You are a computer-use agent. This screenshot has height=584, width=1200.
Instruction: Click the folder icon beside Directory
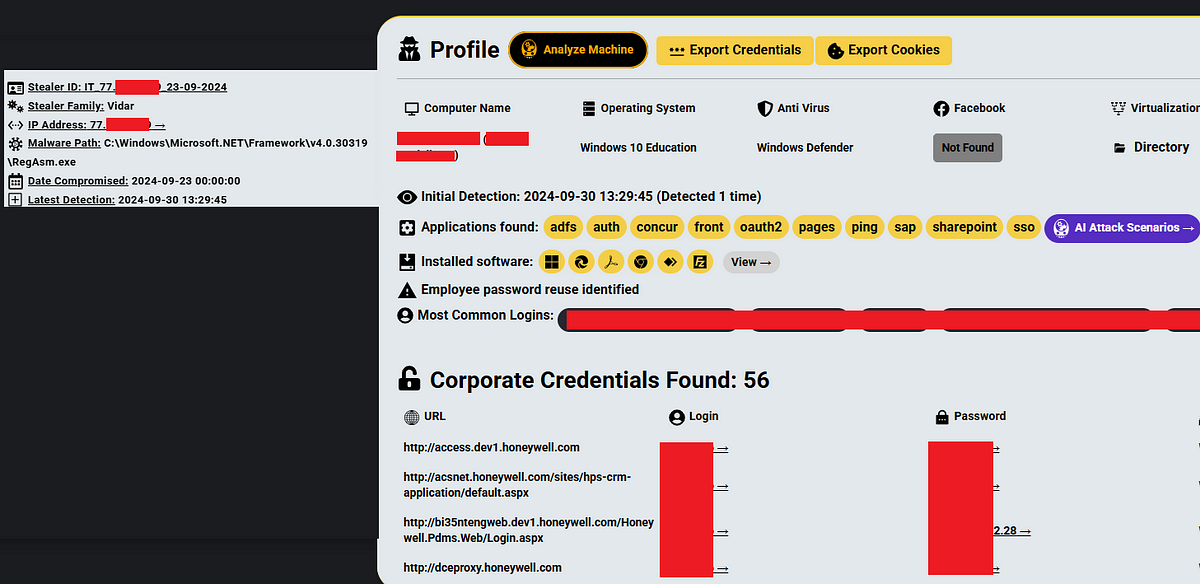pyautogui.click(x=1120, y=148)
